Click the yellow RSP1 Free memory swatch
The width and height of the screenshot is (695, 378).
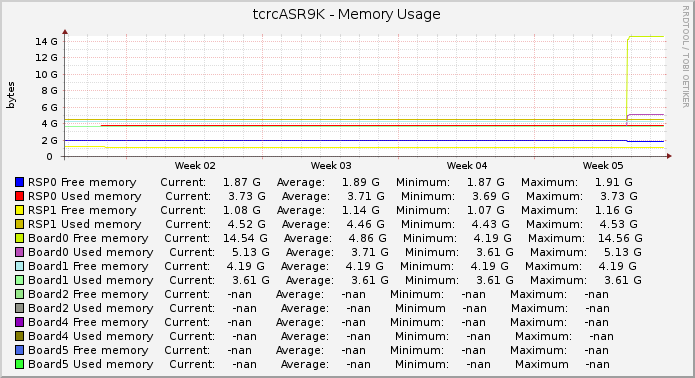tap(19, 210)
